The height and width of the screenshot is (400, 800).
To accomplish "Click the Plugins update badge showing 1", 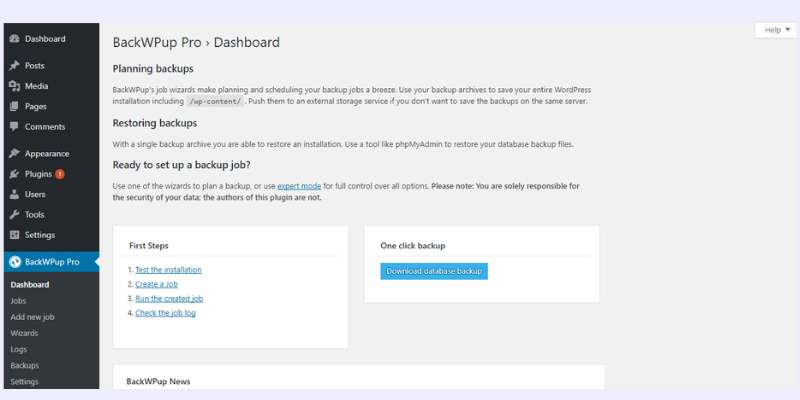I will pos(60,174).
